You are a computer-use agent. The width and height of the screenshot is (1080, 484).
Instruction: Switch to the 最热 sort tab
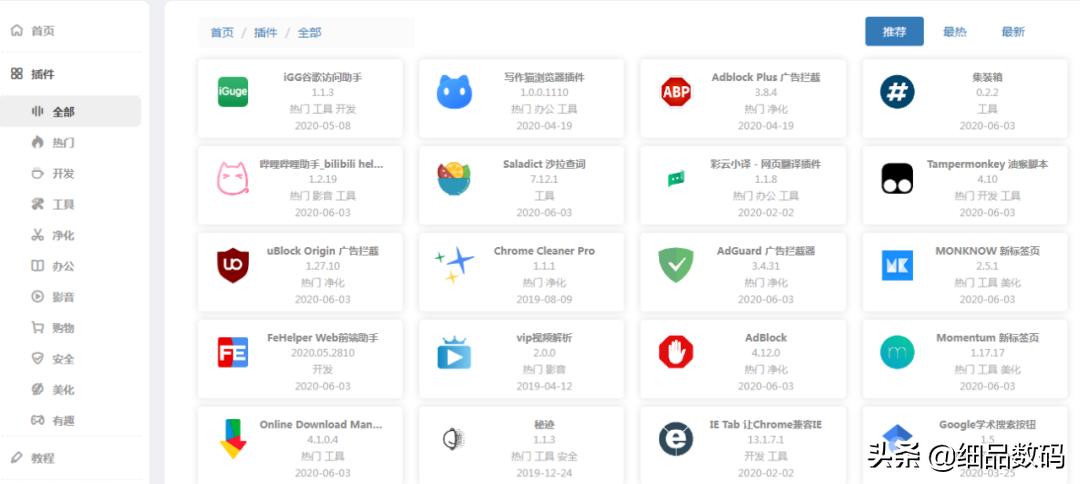(x=955, y=32)
